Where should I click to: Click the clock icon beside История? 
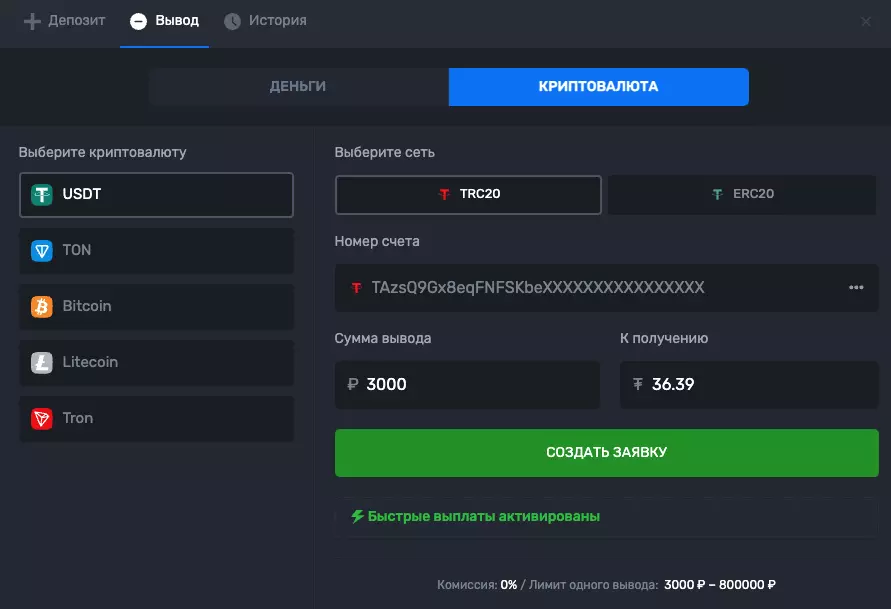point(233,21)
